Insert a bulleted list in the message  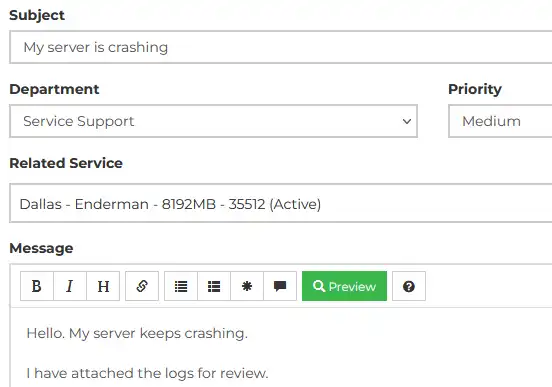pos(181,286)
